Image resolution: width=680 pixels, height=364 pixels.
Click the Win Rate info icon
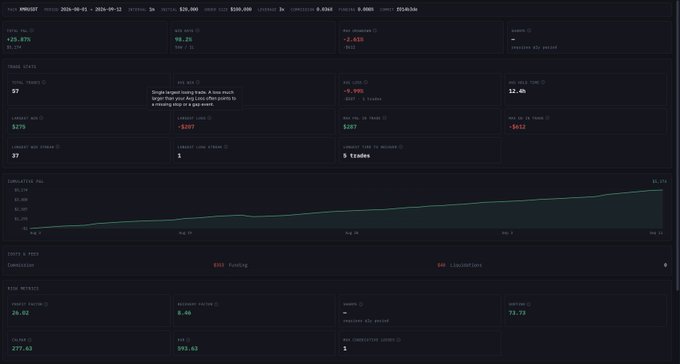[x=197, y=31]
